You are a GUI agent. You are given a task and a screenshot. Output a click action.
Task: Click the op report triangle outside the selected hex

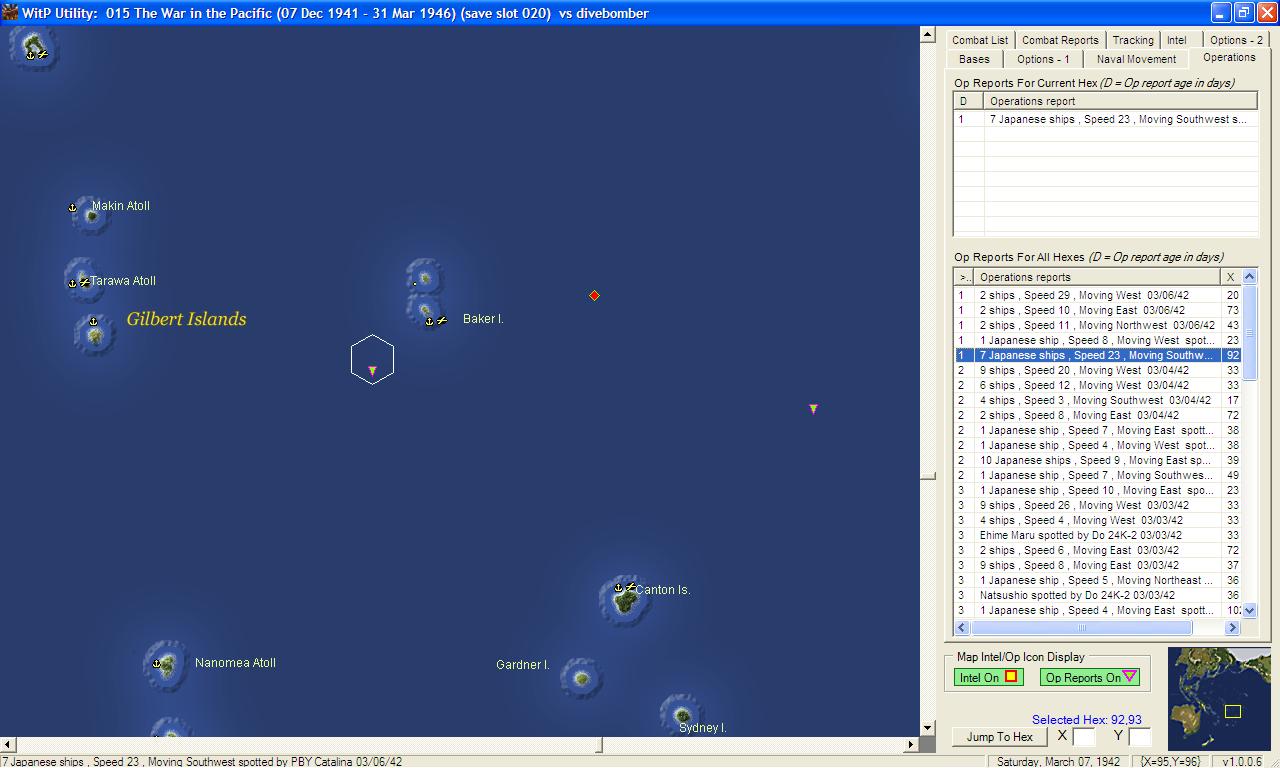(x=813, y=408)
